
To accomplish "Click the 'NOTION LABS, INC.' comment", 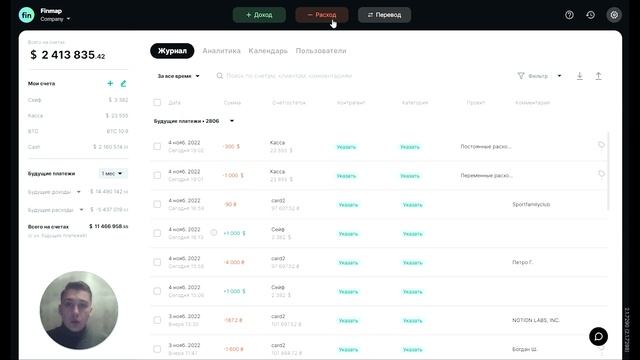I will (x=536, y=320).
